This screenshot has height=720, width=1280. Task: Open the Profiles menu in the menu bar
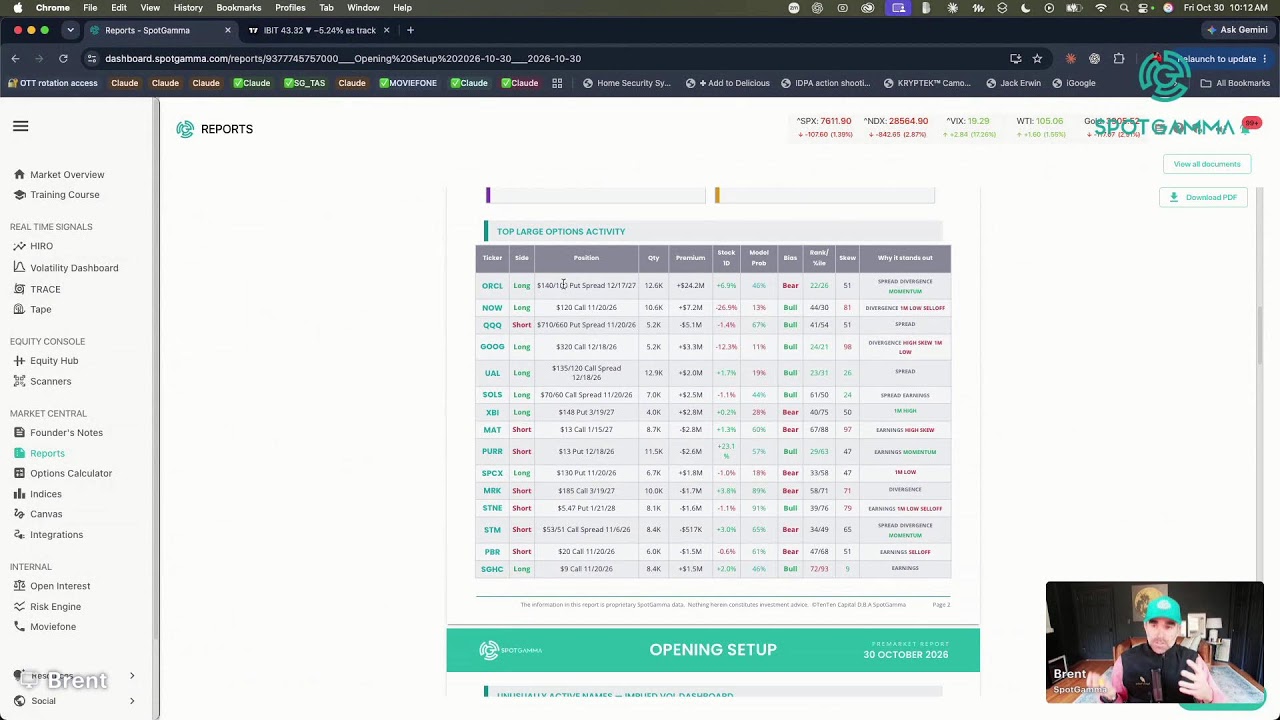point(290,8)
